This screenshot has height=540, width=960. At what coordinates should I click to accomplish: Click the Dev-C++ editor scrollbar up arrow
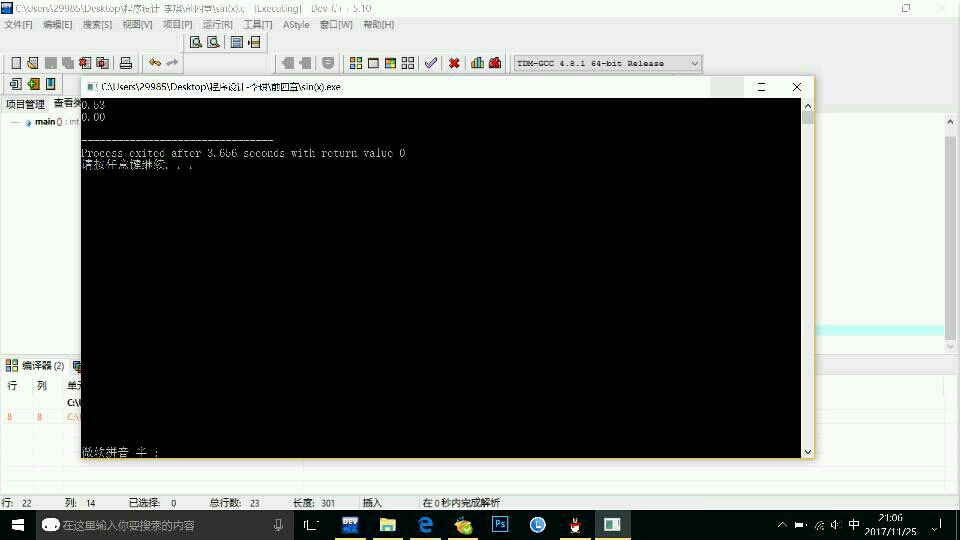(x=950, y=121)
